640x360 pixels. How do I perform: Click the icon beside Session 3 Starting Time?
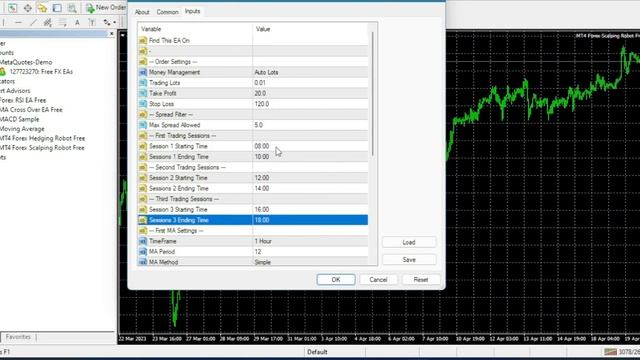[x=143, y=209]
